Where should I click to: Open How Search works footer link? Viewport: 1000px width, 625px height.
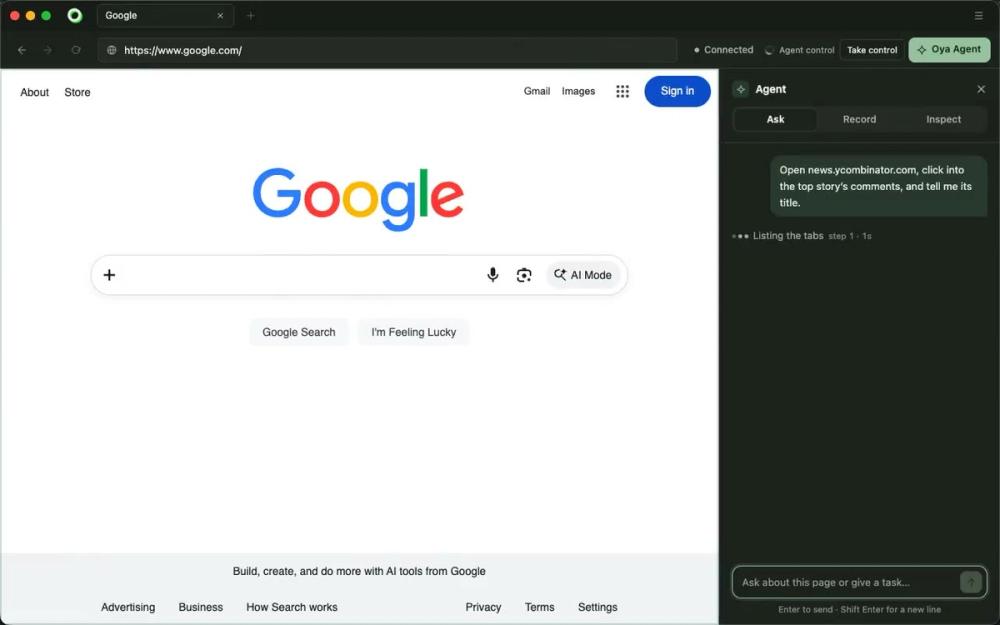(x=291, y=607)
